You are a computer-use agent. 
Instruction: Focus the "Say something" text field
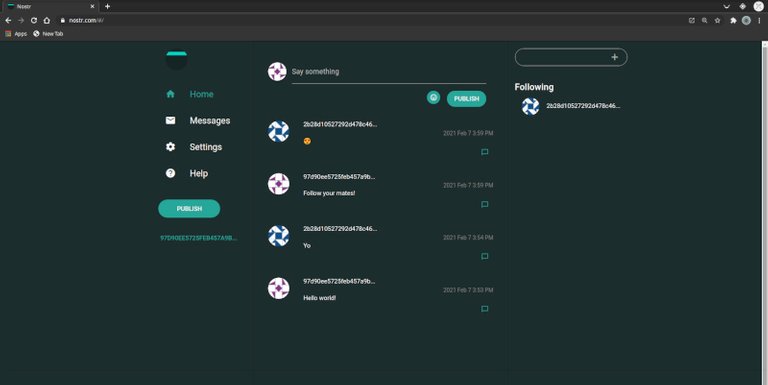[x=389, y=72]
